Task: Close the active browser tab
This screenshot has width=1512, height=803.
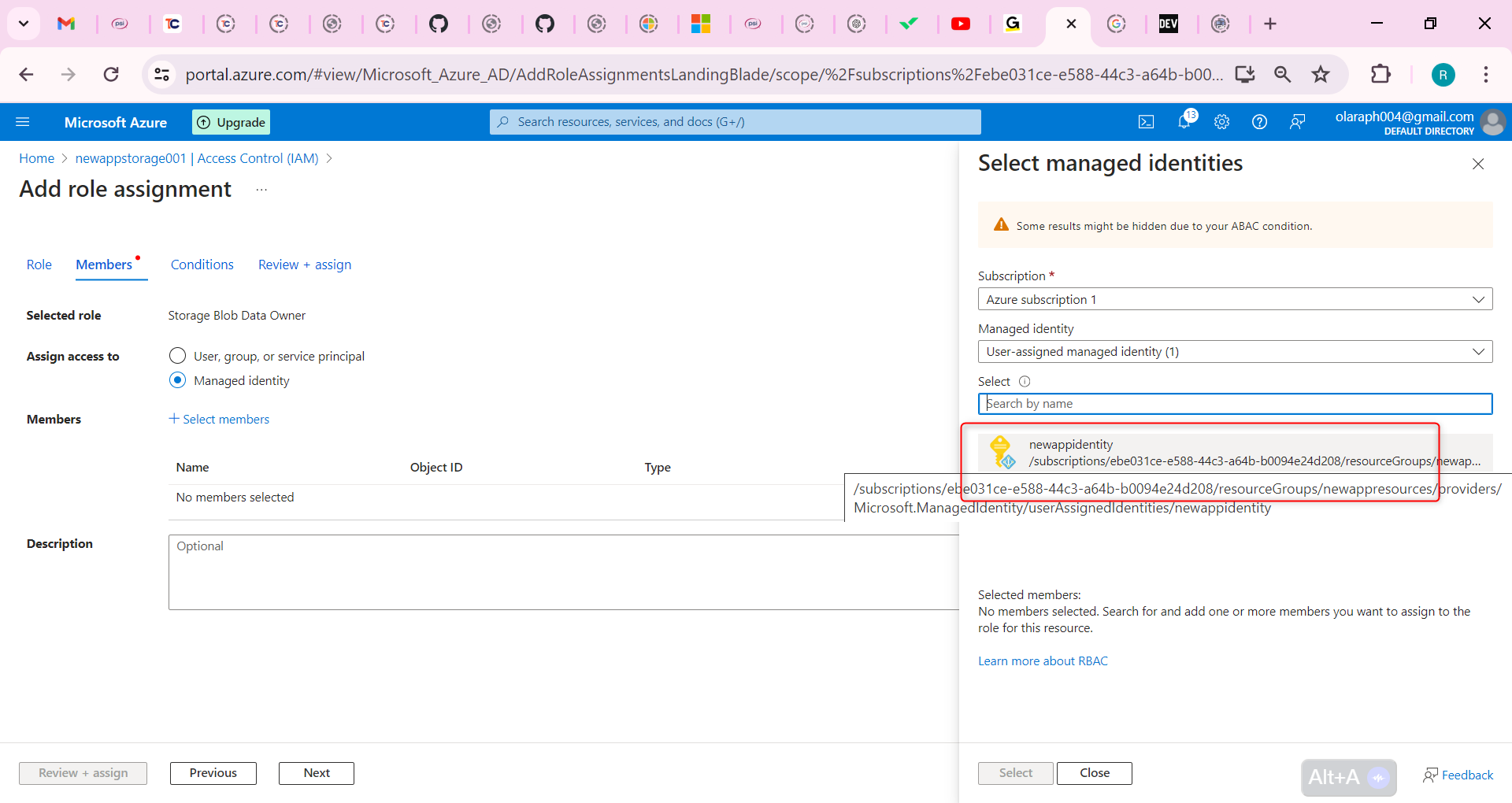Action: (x=1071, y=24)
